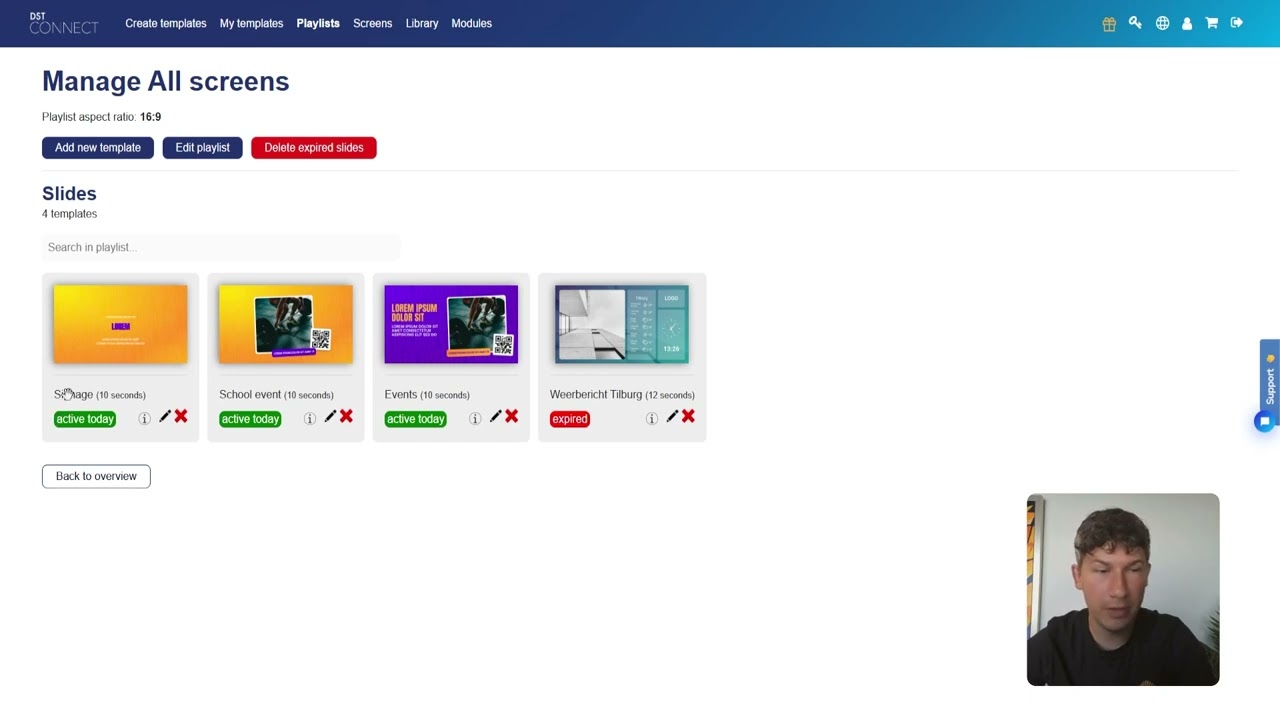Edit the first slide with pencil icon

point(165,417)
